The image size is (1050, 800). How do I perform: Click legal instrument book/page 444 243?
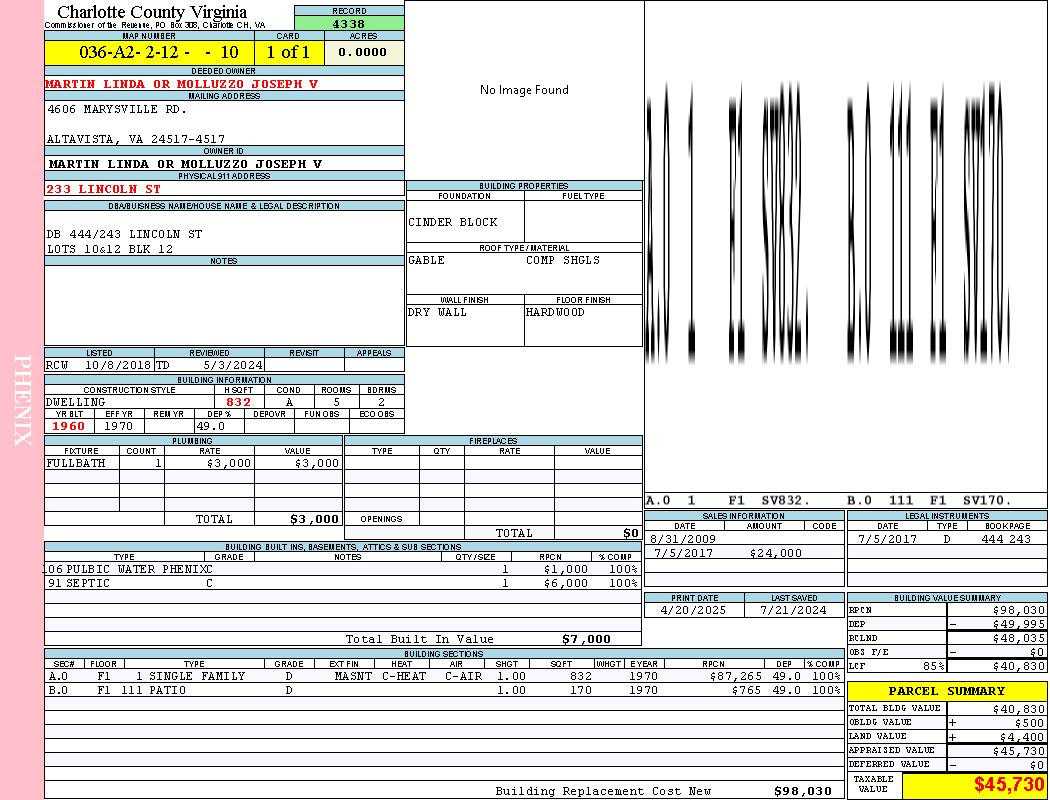point(1006,539)
